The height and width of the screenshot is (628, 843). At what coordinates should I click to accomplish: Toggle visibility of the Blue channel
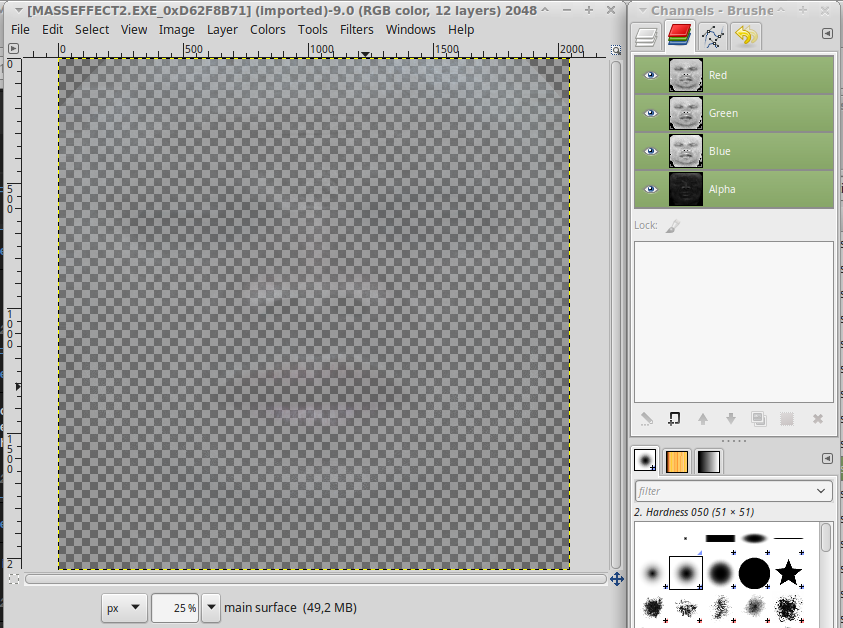click(651, 151)
